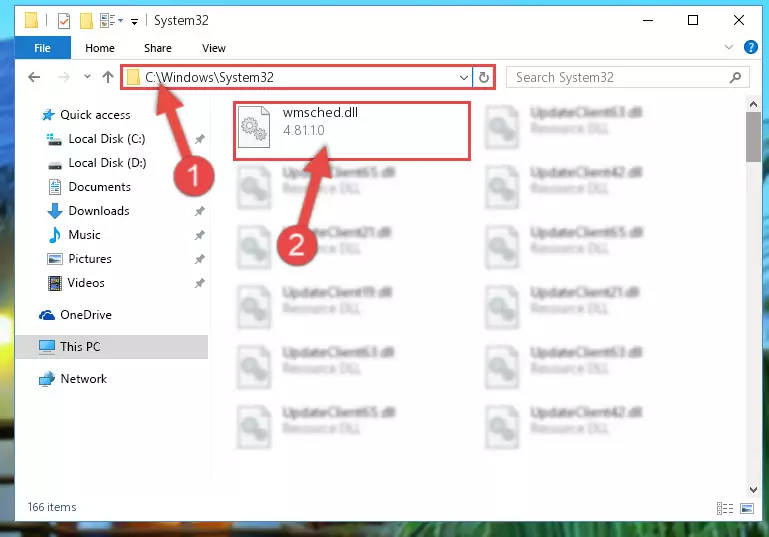769x537 pixels.
Task: Open the Share ribbon tab
Action: tap(158, 48)
